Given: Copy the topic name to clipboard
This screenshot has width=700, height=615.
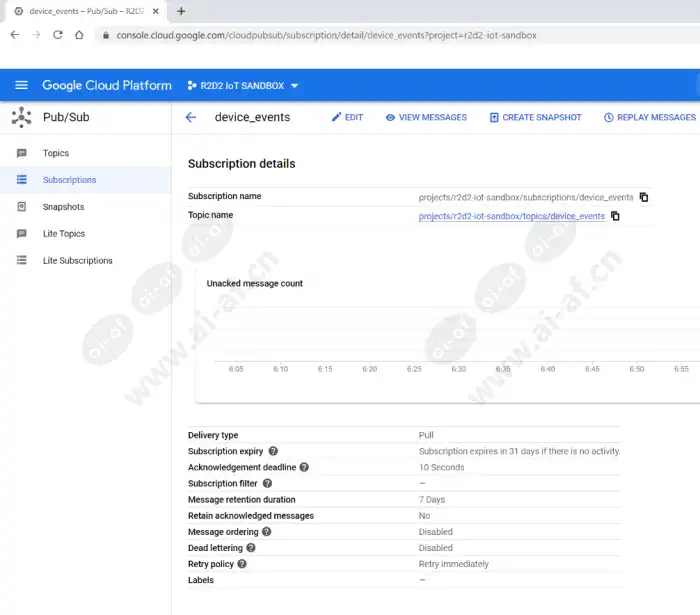Looking at the screenshot, I should 615,216.
